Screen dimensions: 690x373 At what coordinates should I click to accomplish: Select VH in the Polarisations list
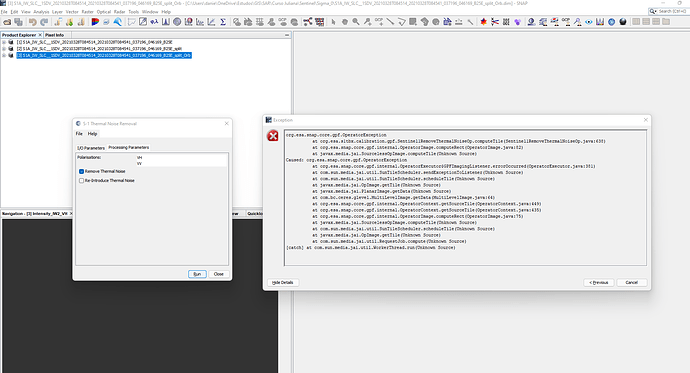139,157
